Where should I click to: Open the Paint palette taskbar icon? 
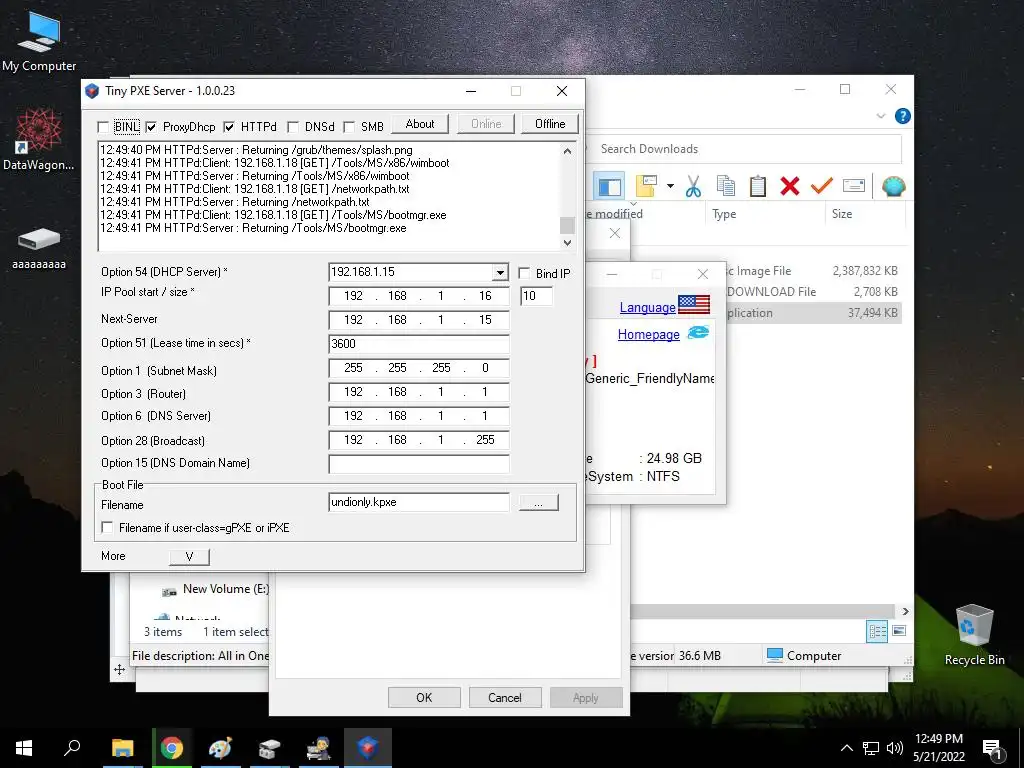coord(220,748)
